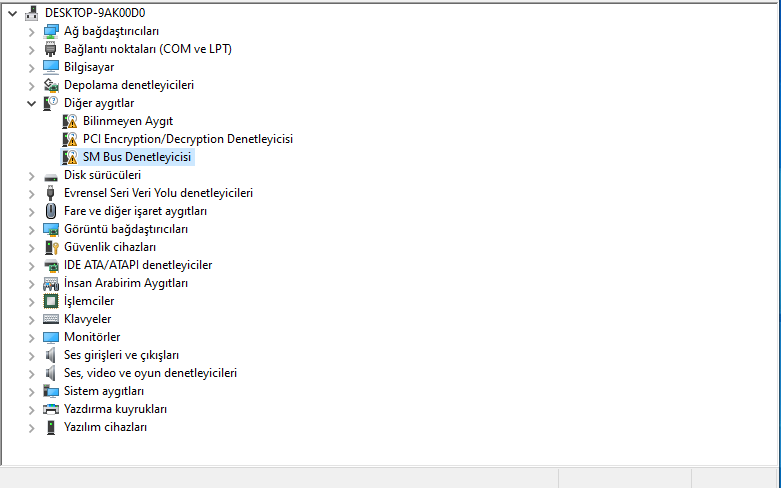This screenshot has width=781, height=488.
Task: Select the Sistem aygıtları label text
Action: (x=104, y=391)
